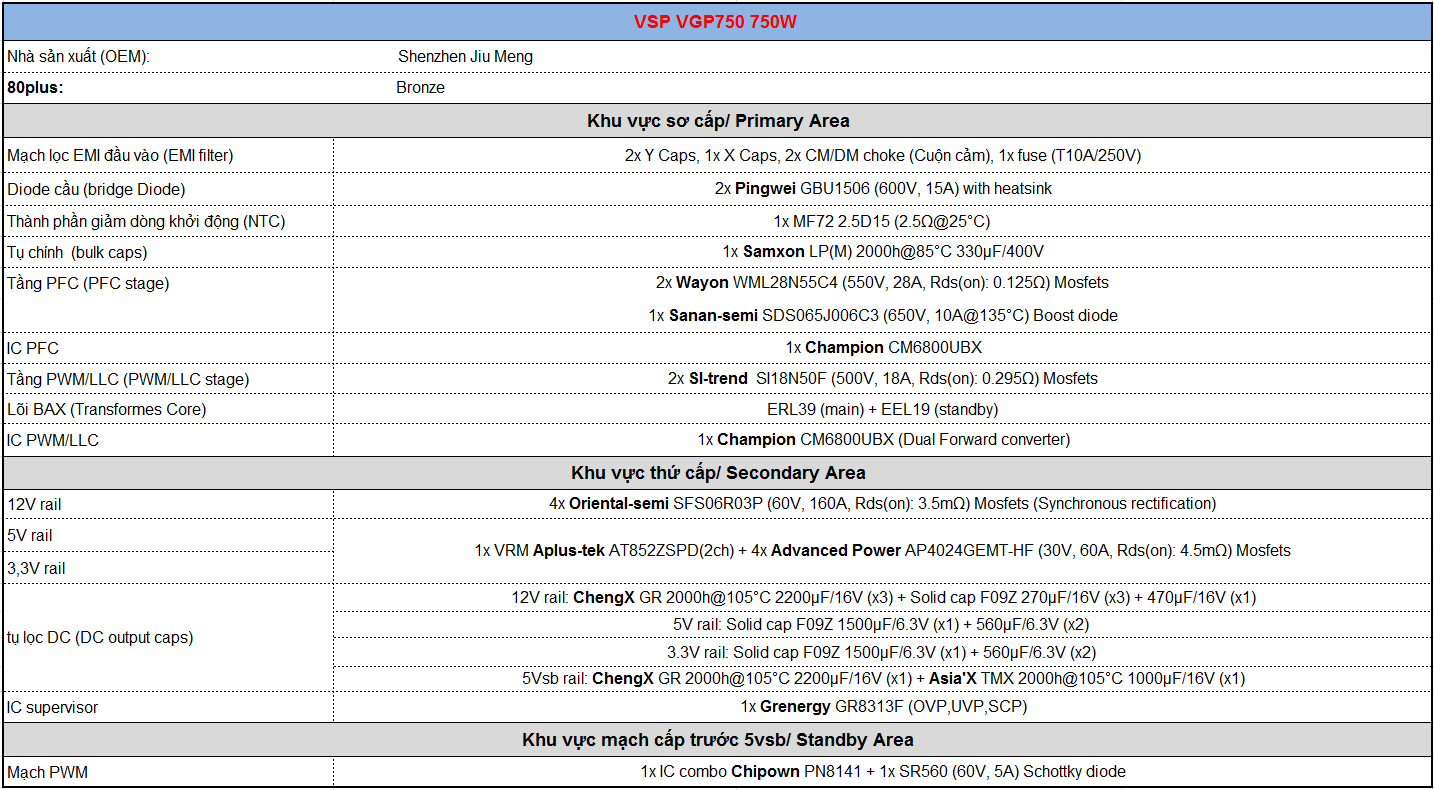Click the Lõi BAX Transformes Core label
Image resolution: width=1434 pixels, height=790 pixels.
click(168, 410)
